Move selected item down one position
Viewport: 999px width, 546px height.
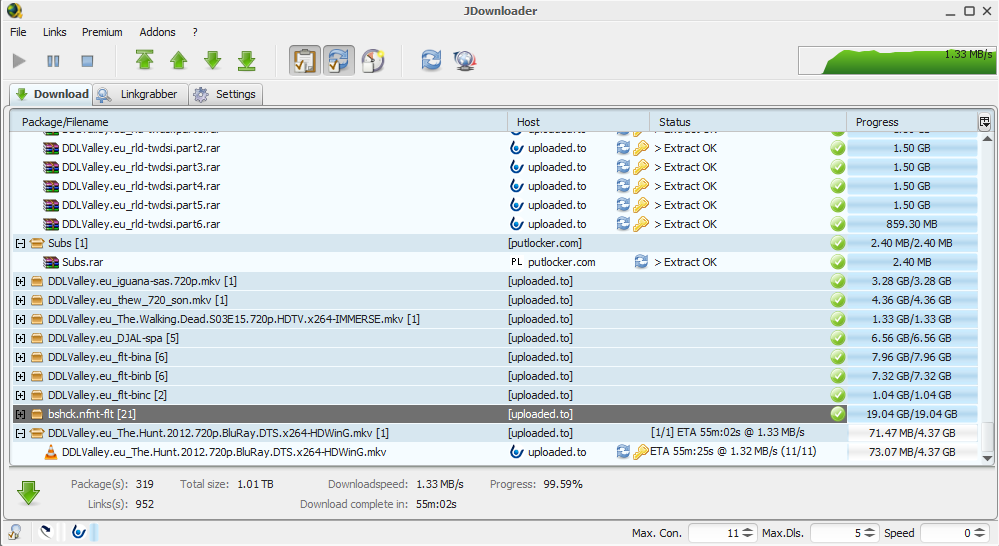(213, 61)
